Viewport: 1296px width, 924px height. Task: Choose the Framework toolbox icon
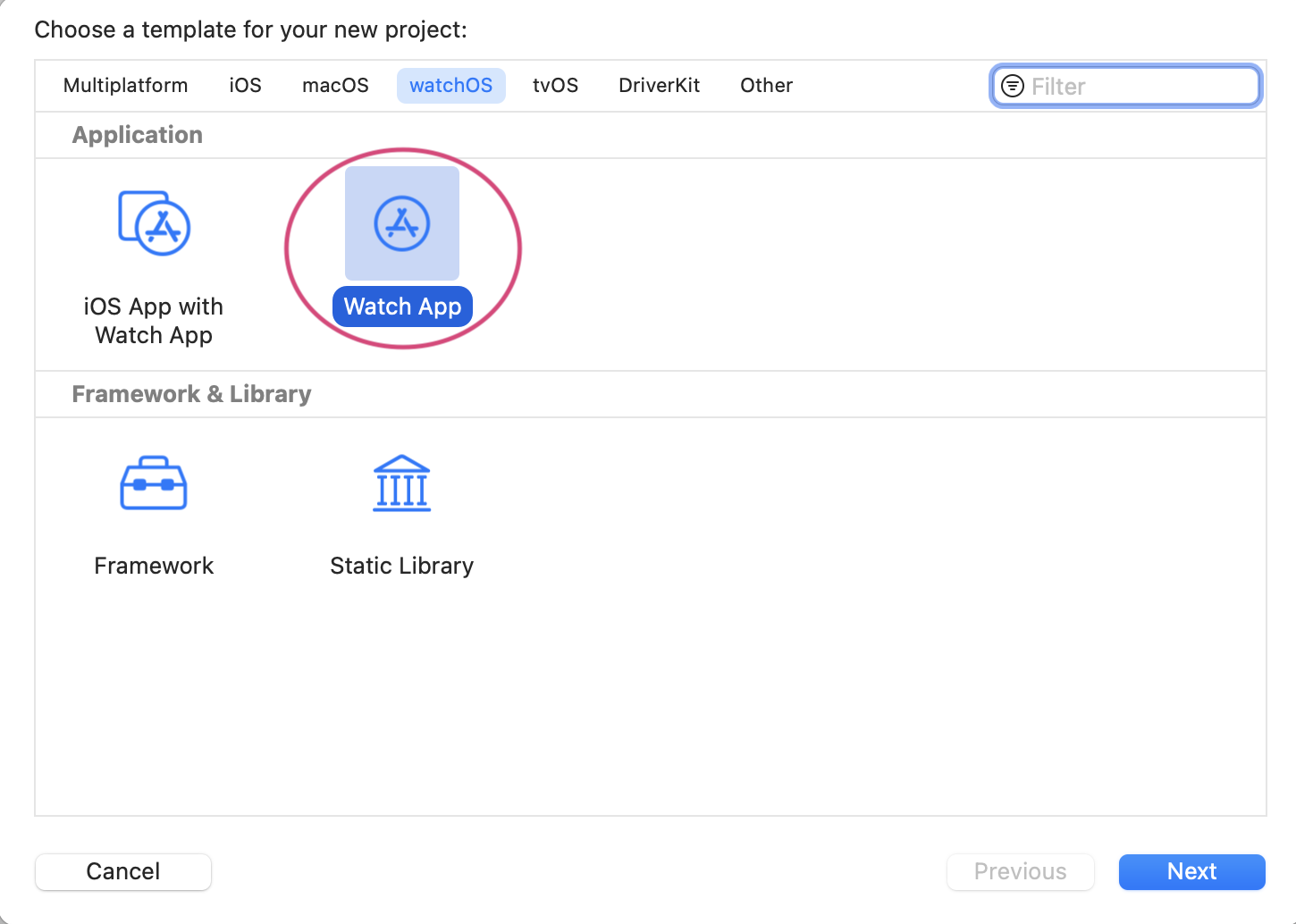point(154,483)
